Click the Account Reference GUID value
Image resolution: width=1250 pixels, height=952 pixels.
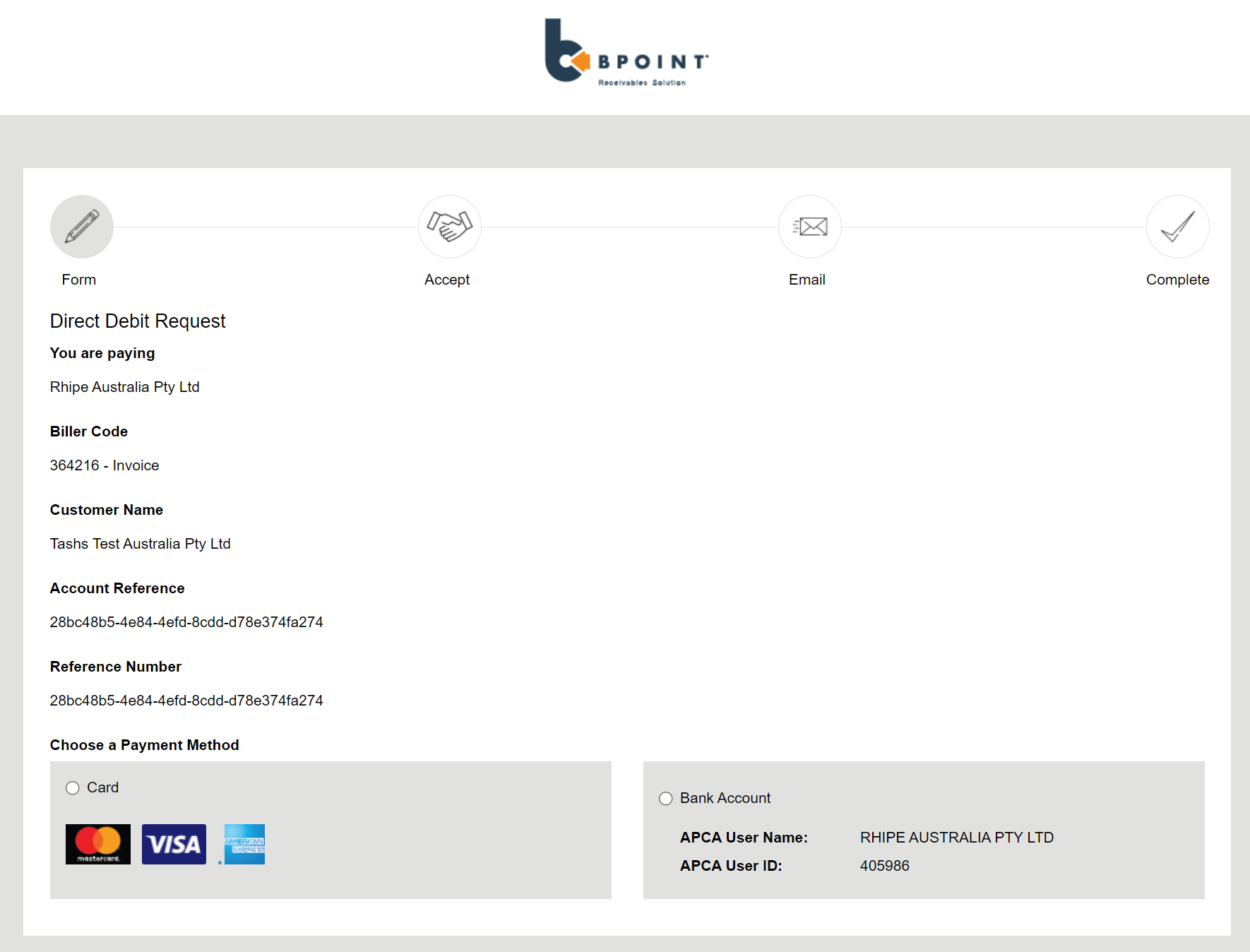tap(186, 622)
